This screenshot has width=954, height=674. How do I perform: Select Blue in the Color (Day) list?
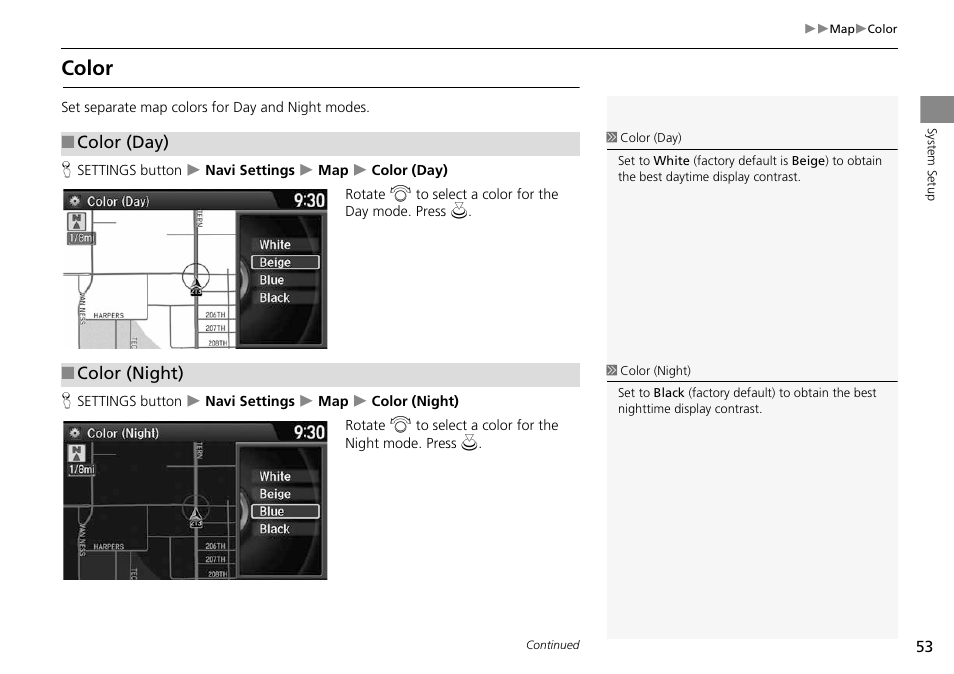click(285, 280)
